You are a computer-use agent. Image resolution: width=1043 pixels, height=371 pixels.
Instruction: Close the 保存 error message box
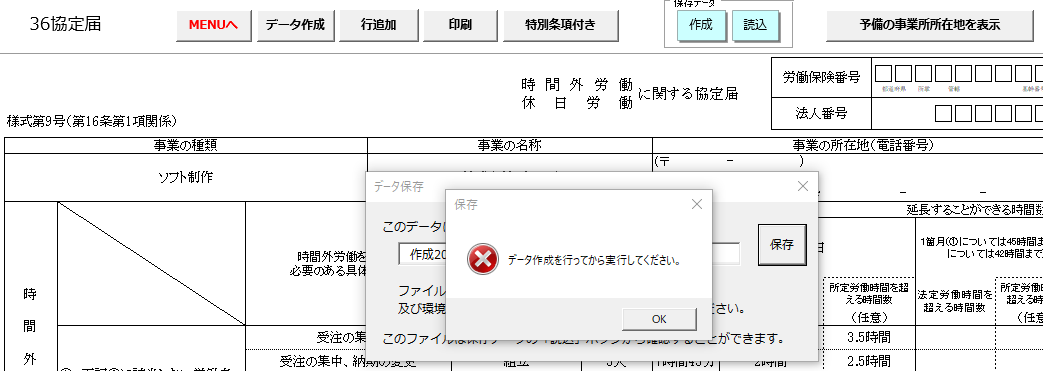coord(696,204)
